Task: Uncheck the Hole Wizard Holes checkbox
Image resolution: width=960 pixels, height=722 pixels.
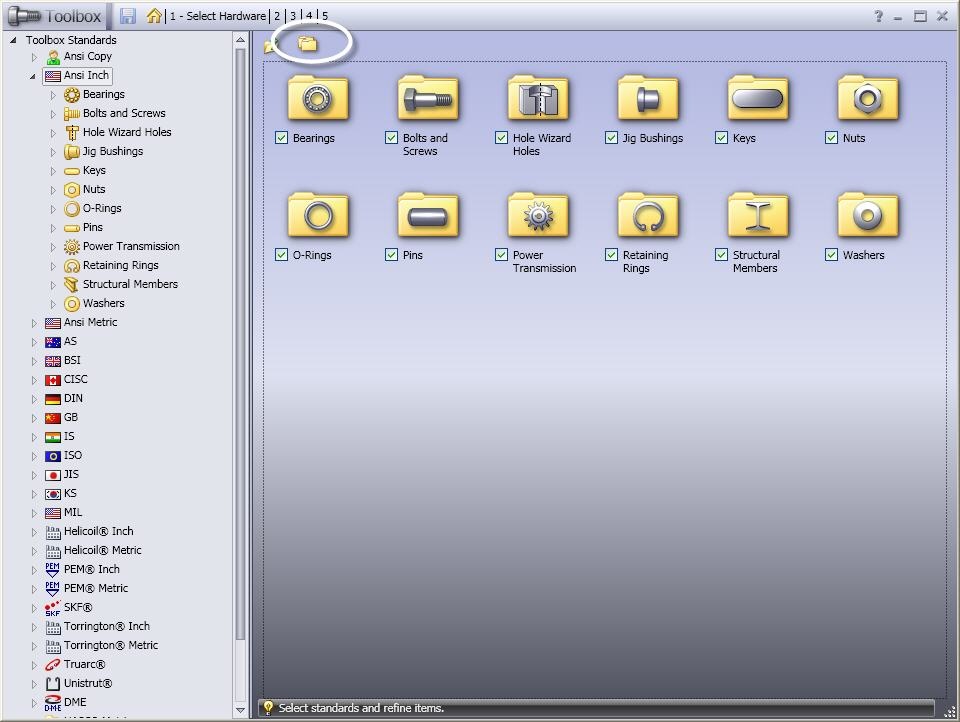Action: [501, 138]
